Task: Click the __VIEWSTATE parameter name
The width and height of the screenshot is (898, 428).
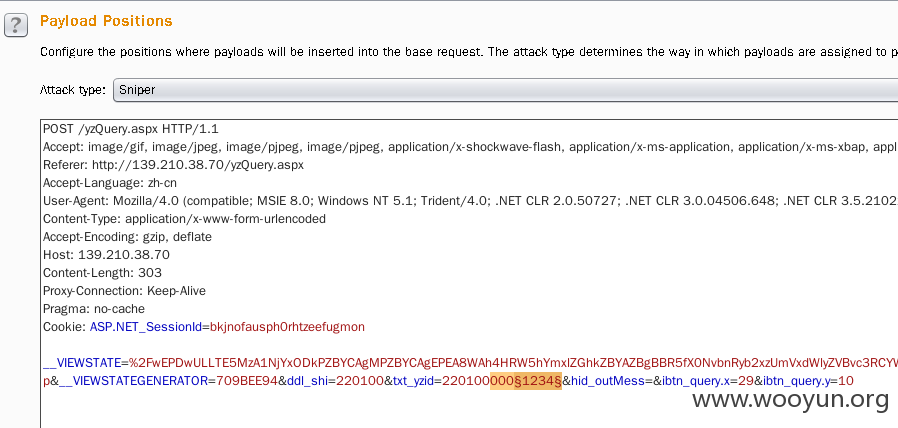Action: tap(82, 363)
